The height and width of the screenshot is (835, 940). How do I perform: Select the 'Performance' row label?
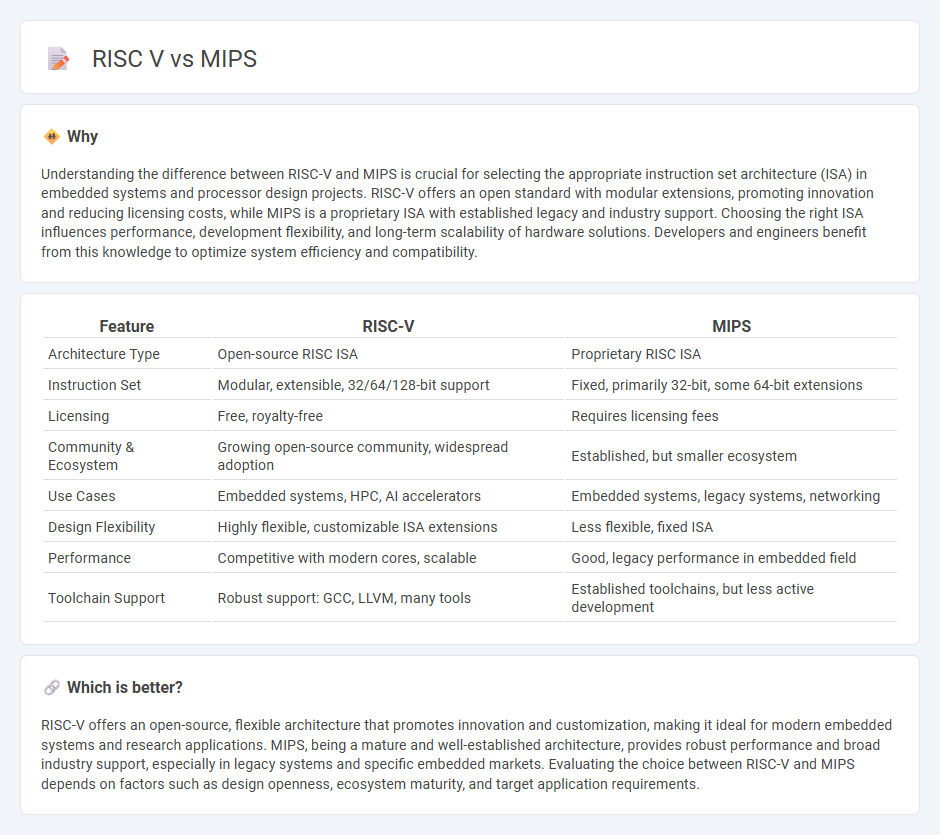click(89, 559)
